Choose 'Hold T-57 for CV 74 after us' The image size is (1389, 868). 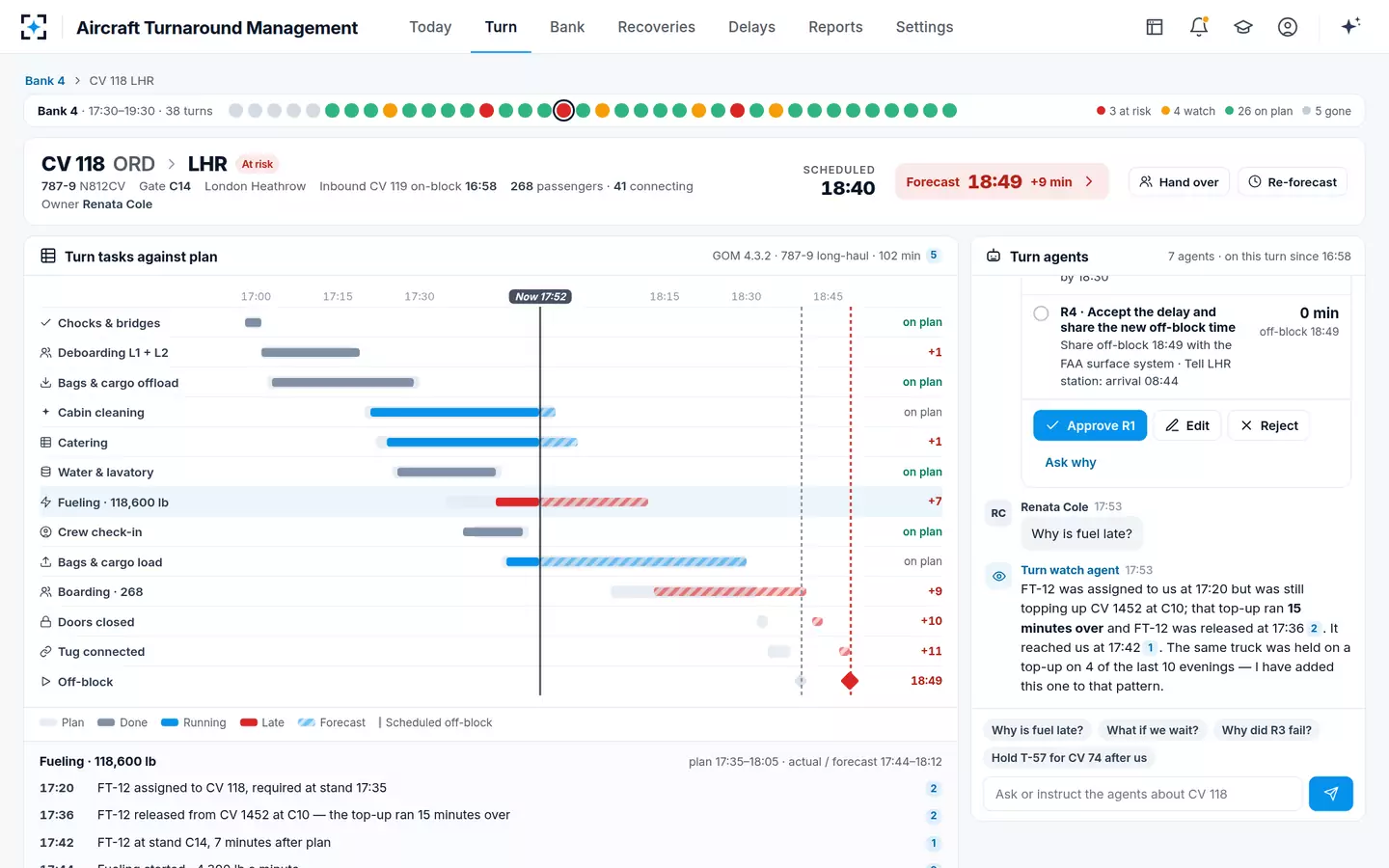coord(1069,758)
